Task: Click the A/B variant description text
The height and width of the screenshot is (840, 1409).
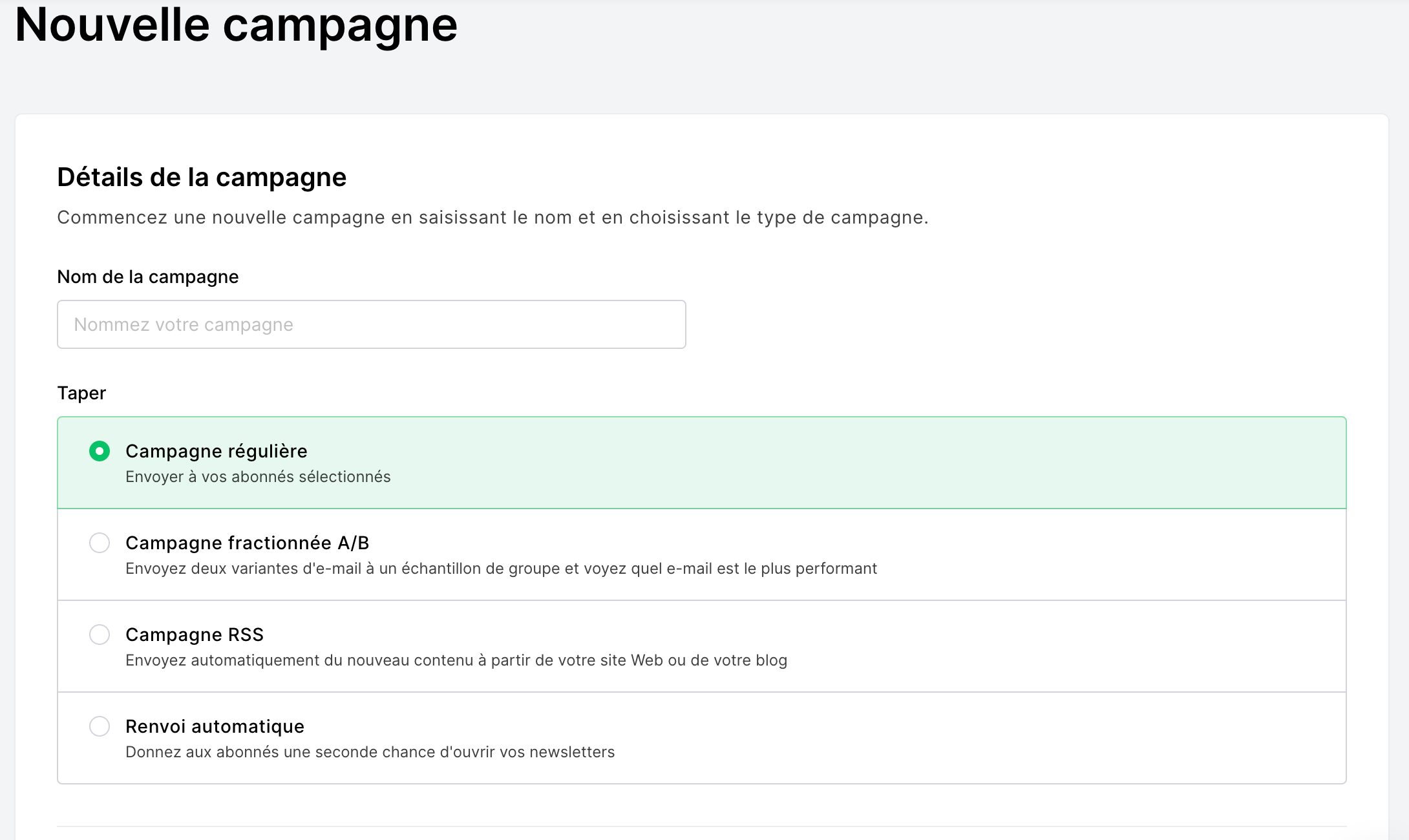Action: pyautogui.click(x=502, y=569)
